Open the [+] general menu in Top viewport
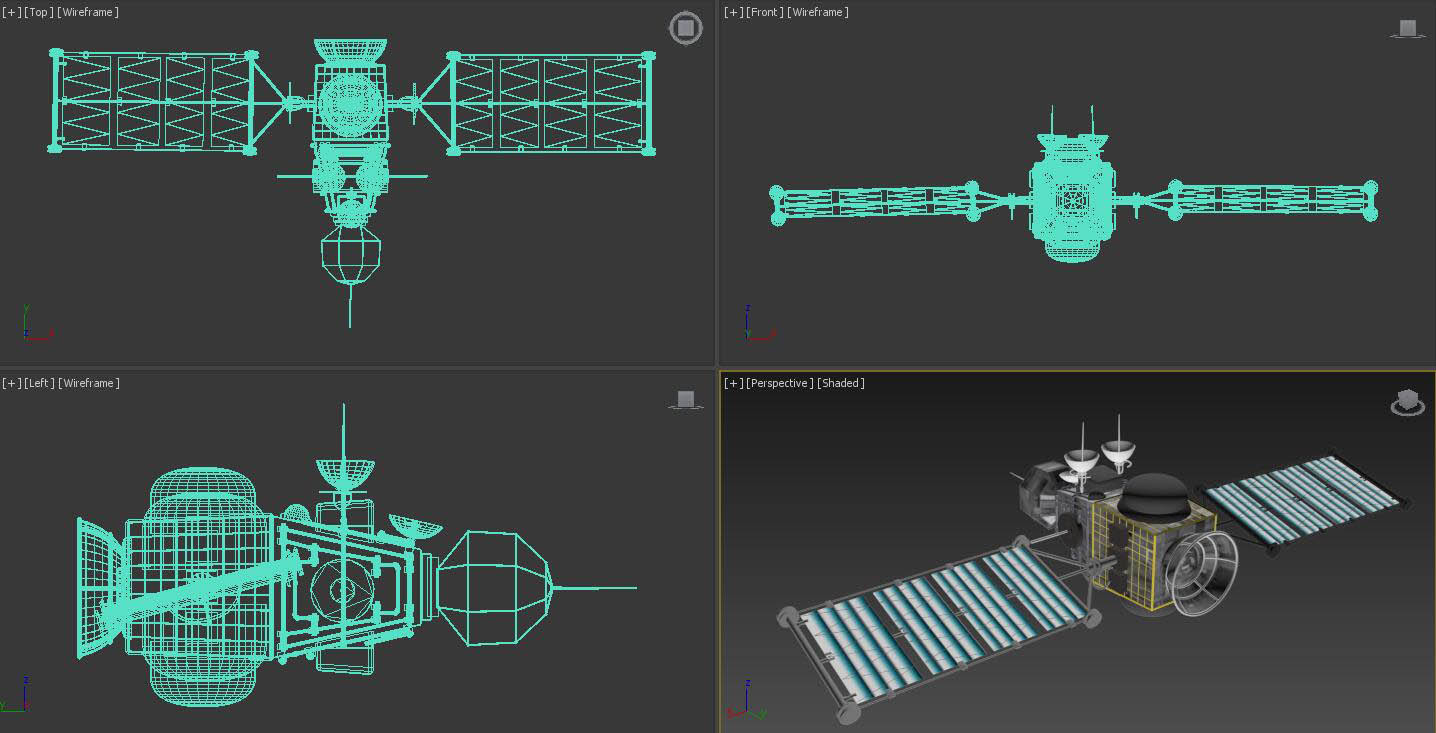 (x=11, y=12)
